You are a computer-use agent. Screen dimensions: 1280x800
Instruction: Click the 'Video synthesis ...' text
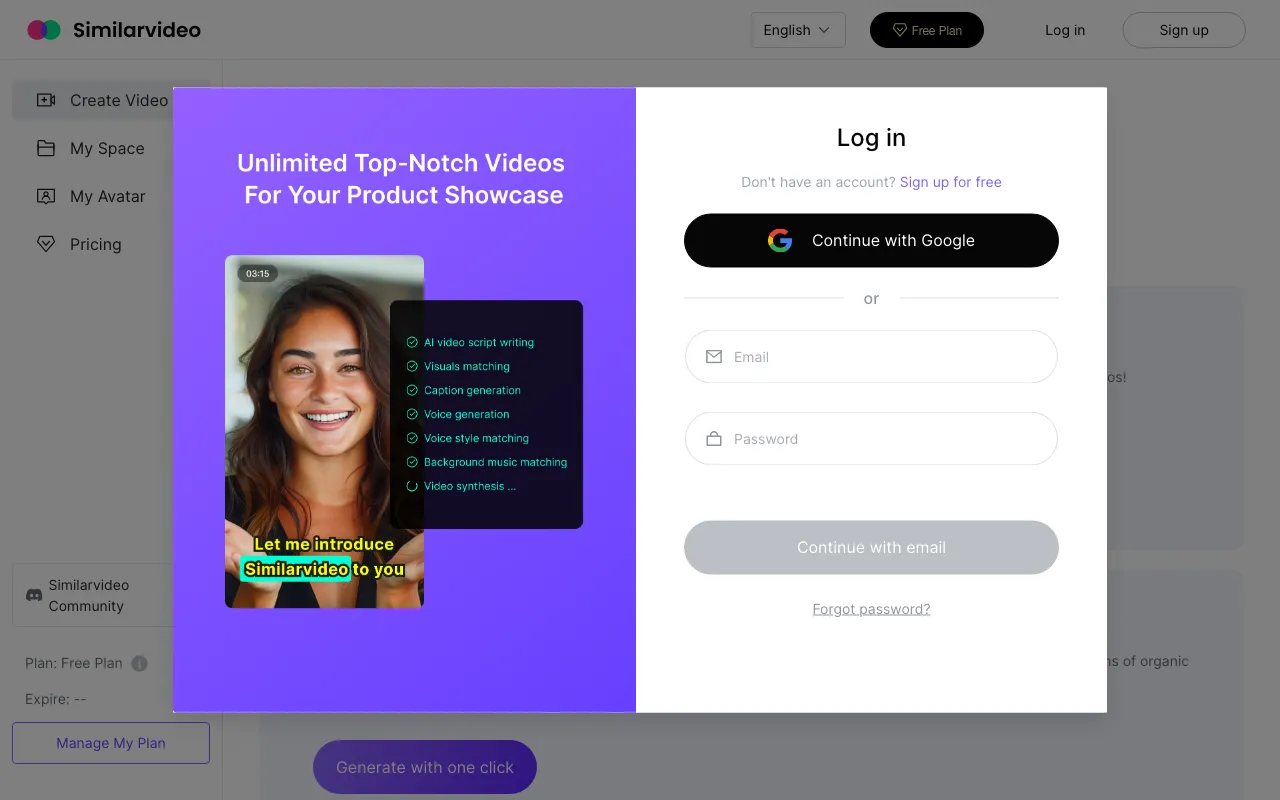pyautogui.click(x=470, y=486)
